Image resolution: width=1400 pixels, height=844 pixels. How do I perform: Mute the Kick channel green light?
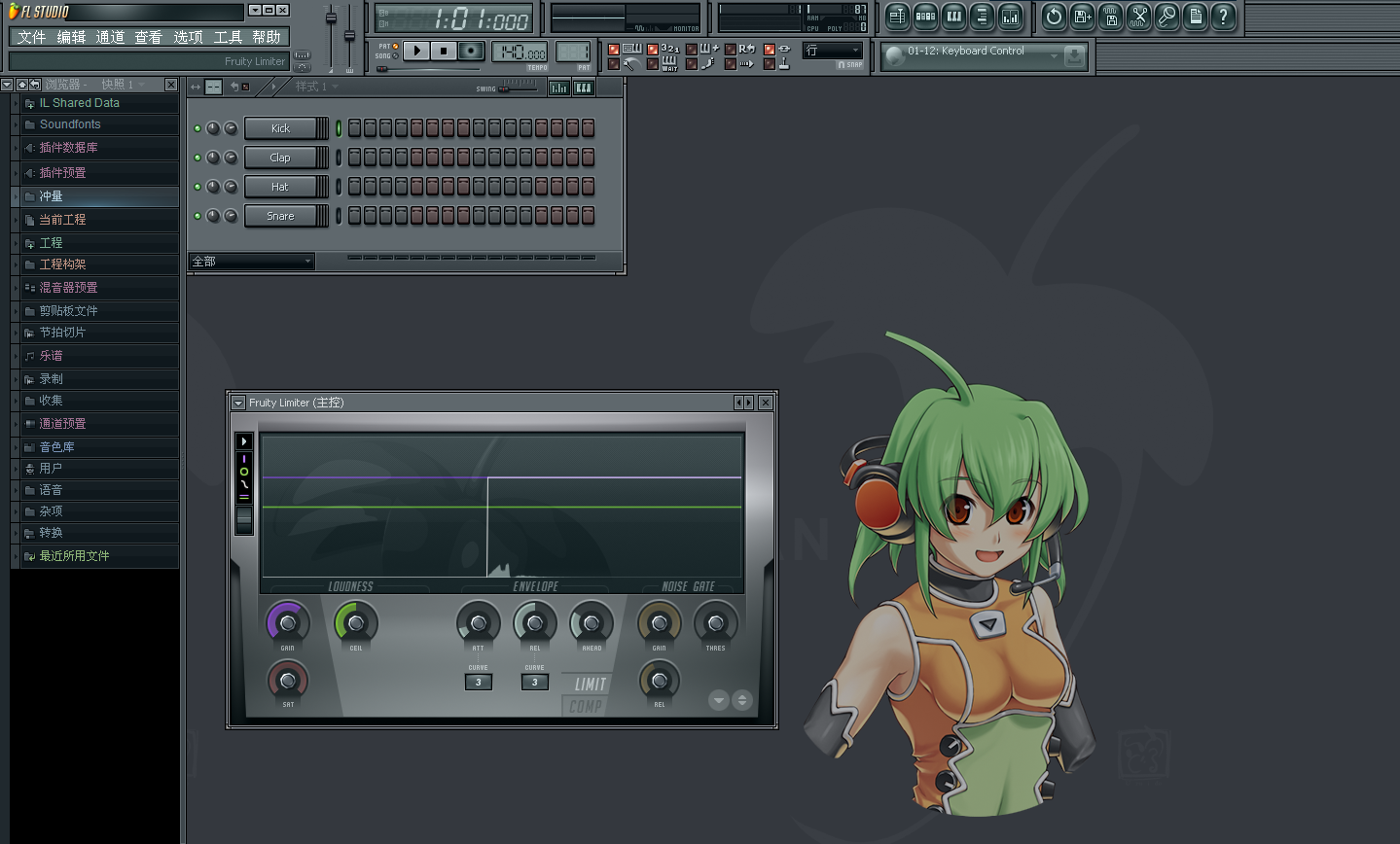tap(197, 128)
